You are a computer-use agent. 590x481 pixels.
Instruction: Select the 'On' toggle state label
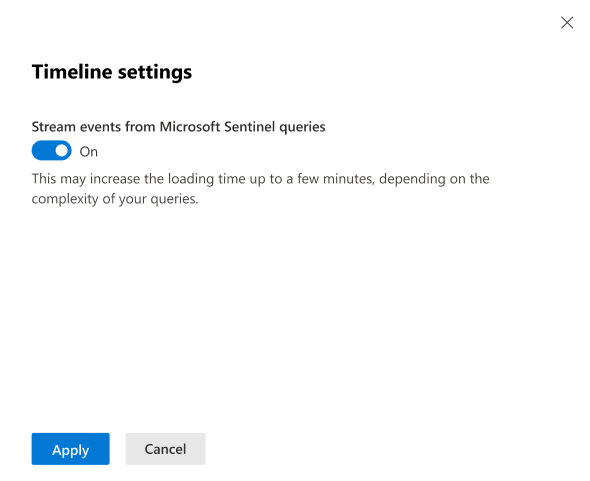pyautogui.click(x=89, y=152)
